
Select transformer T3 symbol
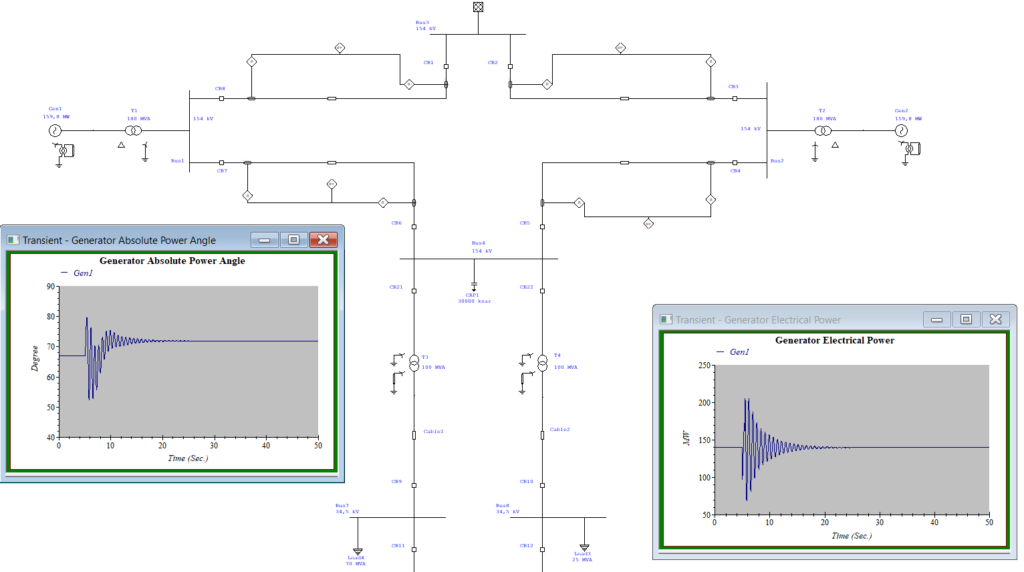(414, 363)
